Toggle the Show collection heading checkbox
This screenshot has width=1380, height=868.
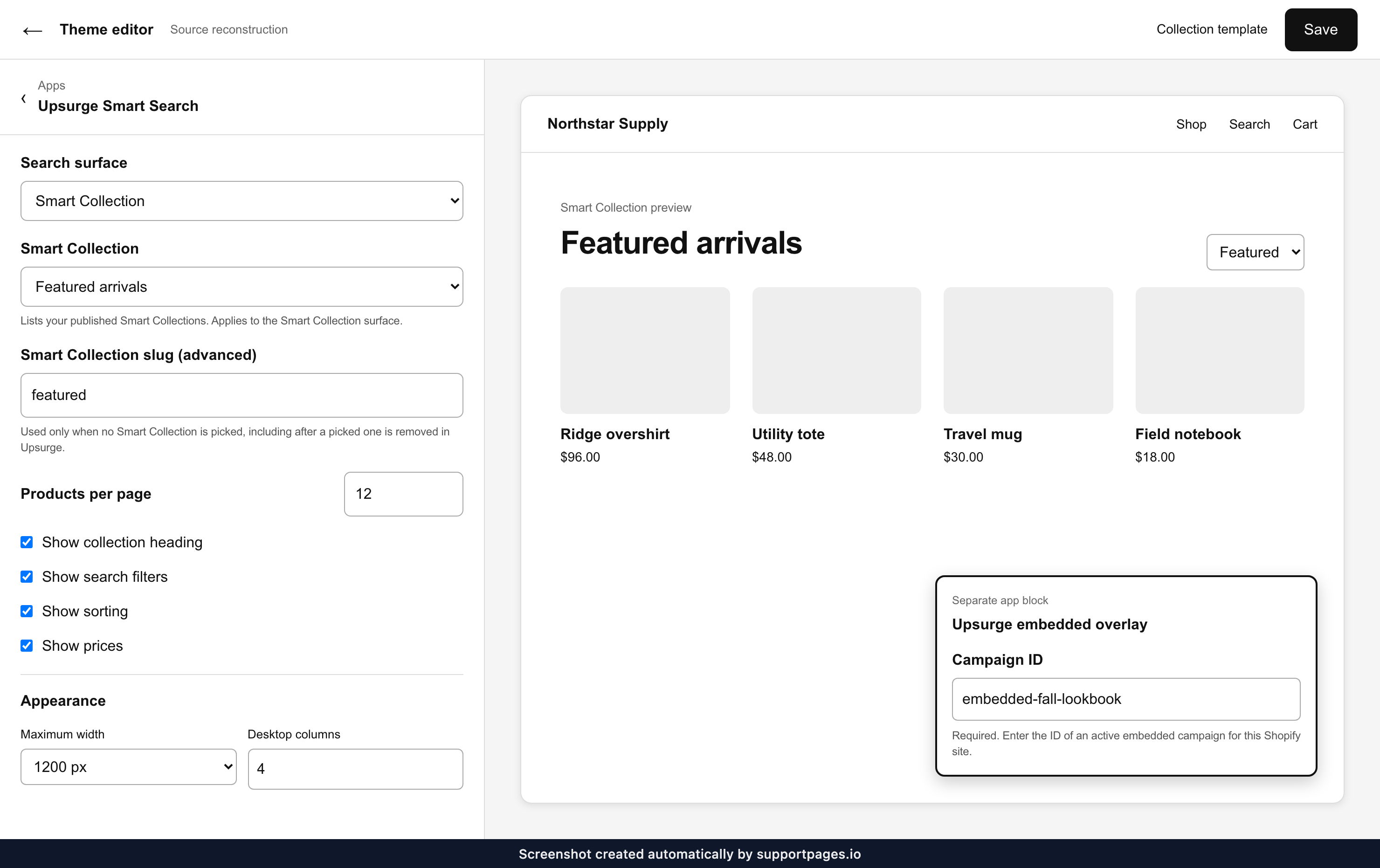pyautogui.click(x=27, y=542)
